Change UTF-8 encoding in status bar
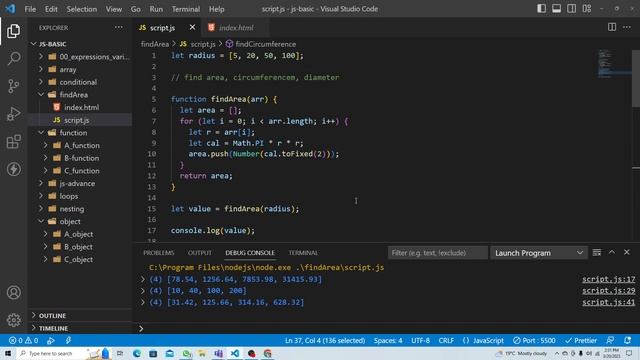Screen dimensions: 640x360 tap(420, 340)
